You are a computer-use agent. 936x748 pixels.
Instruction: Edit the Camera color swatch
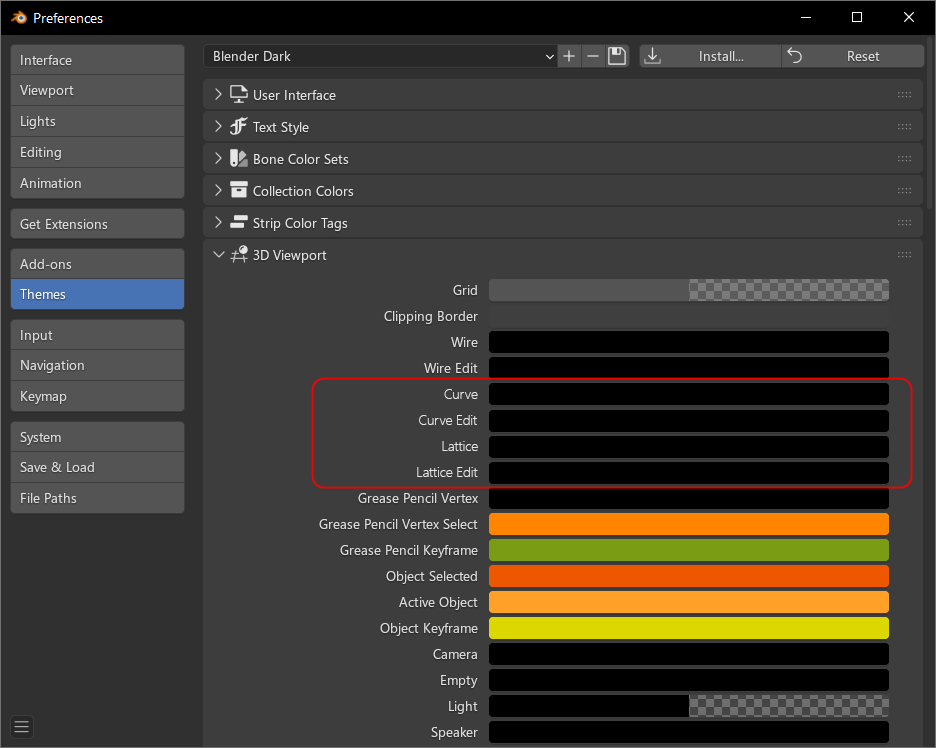[689, 654]
